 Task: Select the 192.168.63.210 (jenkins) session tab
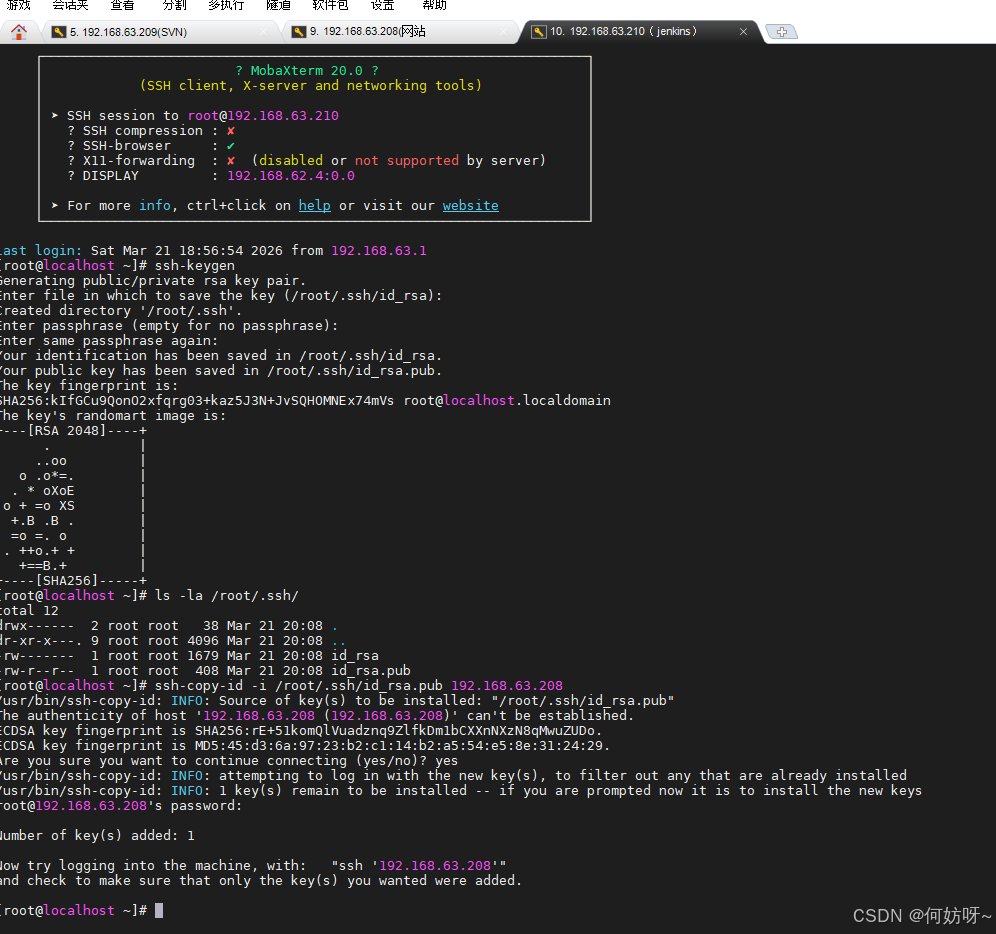(640, 32)
